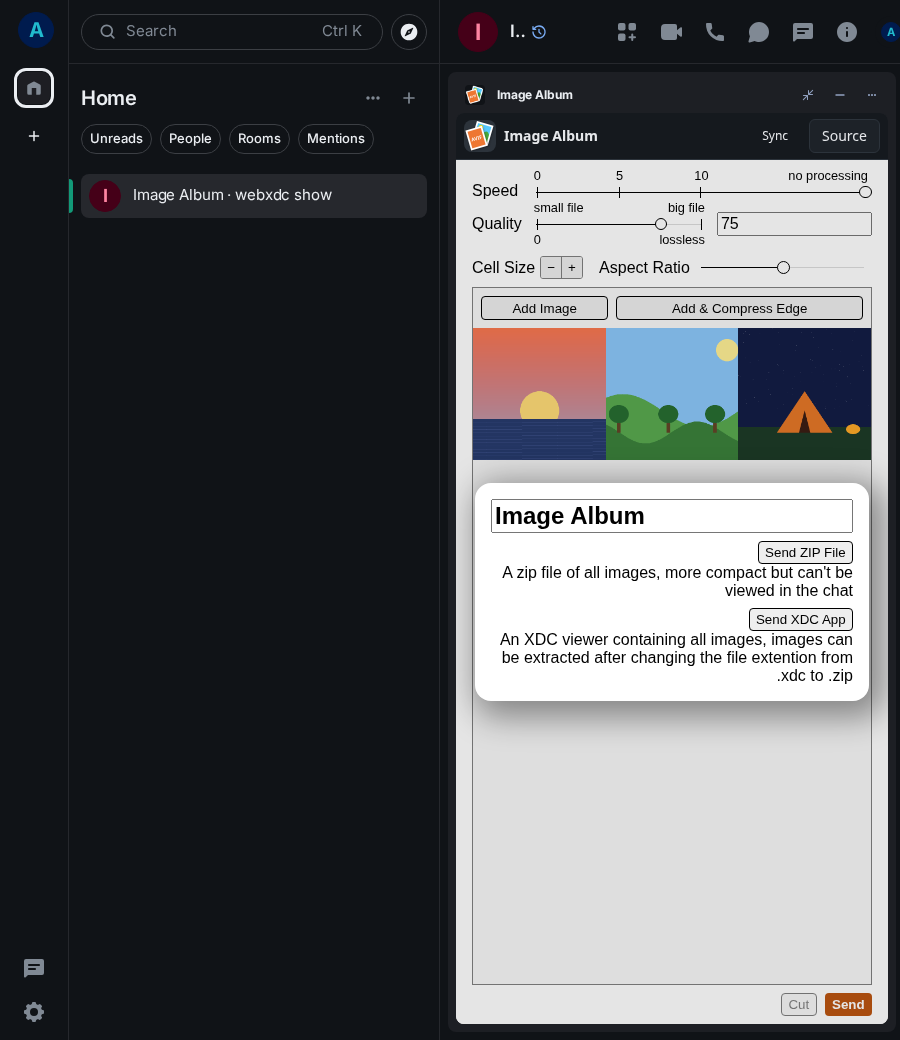The height and width of the screenshot is (1040, 900).
Task: Open the Explore compass icon
Action: (x=409, y=32)
